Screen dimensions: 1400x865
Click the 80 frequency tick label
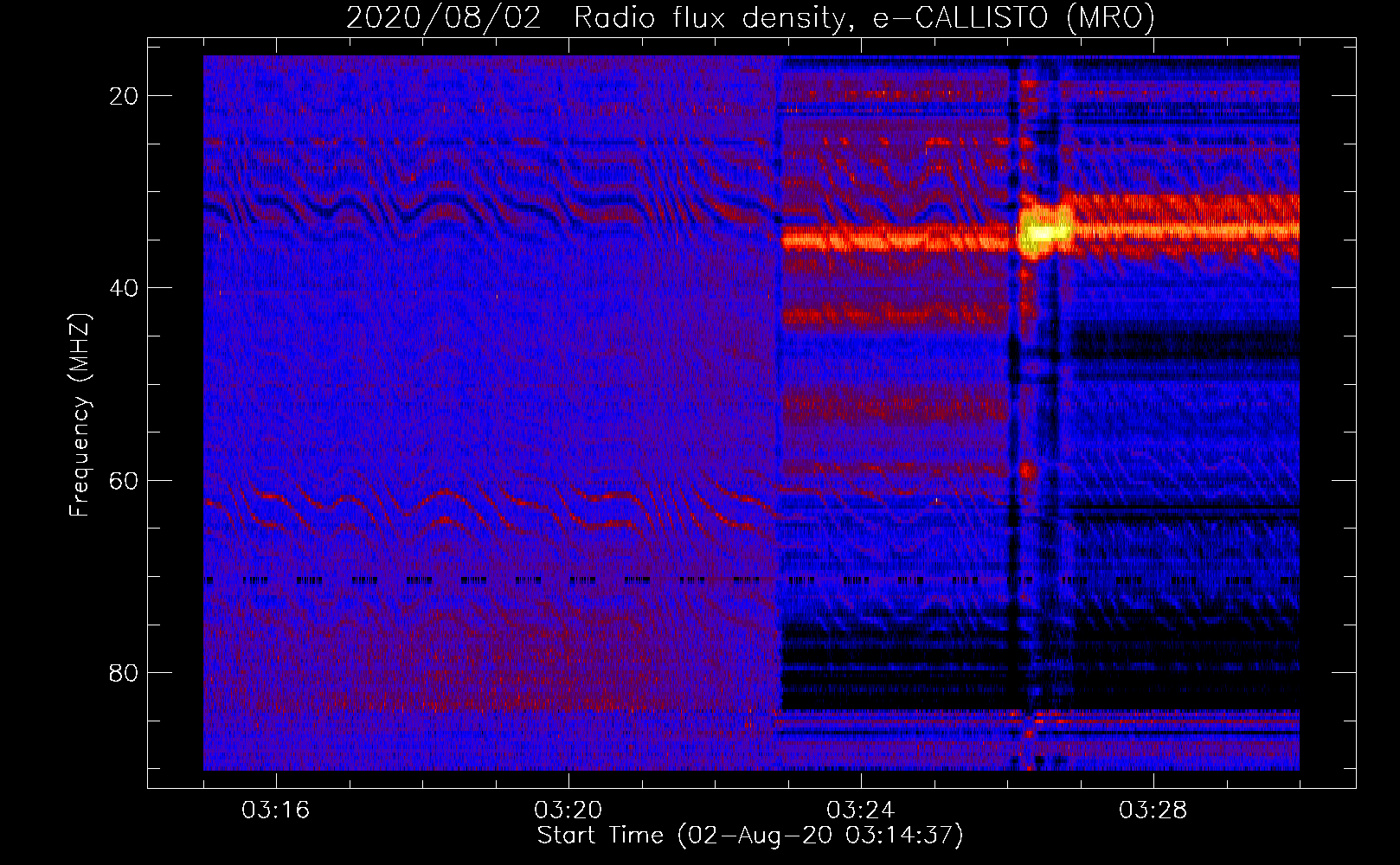click(124, 672)
